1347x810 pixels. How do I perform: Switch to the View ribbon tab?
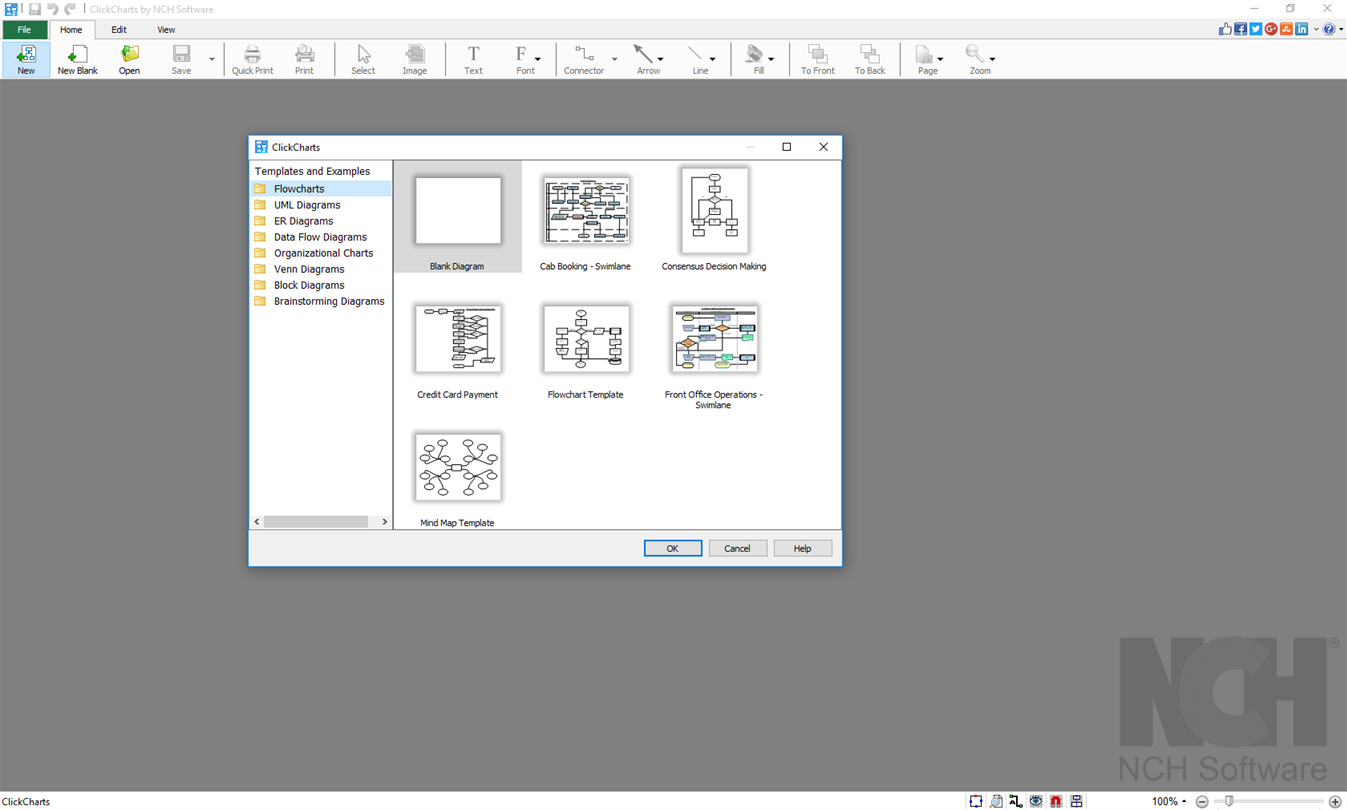166,30
